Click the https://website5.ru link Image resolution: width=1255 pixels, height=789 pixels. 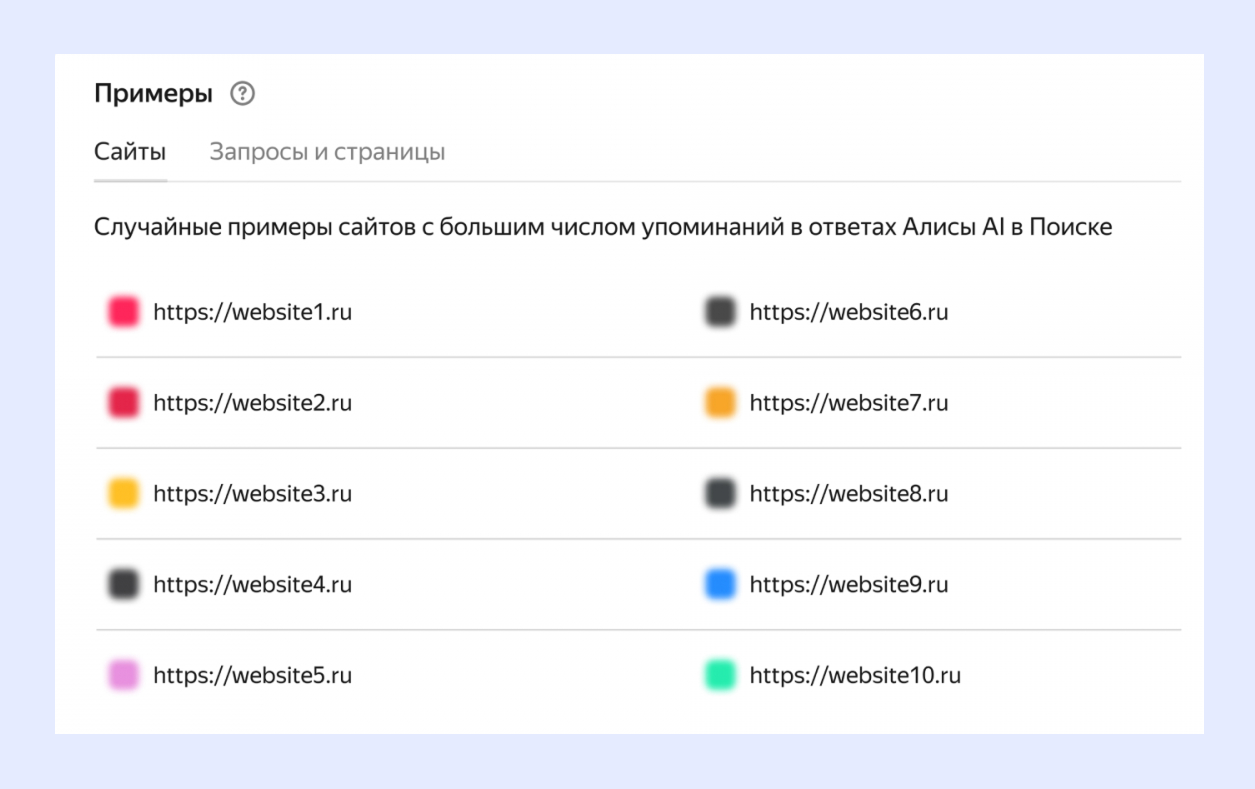click(253, 675)
